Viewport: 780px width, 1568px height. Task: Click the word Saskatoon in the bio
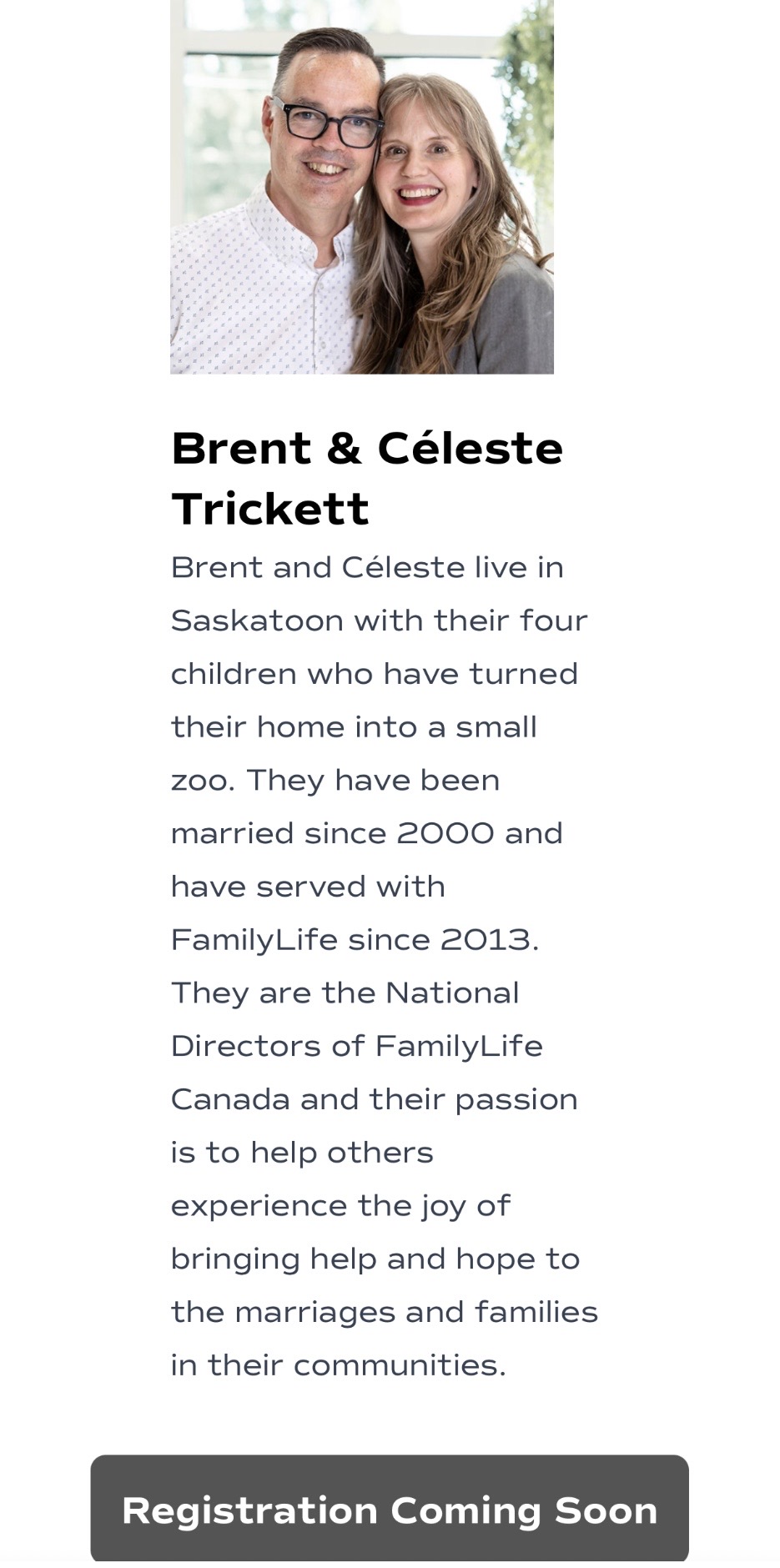[x=257, y=621]
